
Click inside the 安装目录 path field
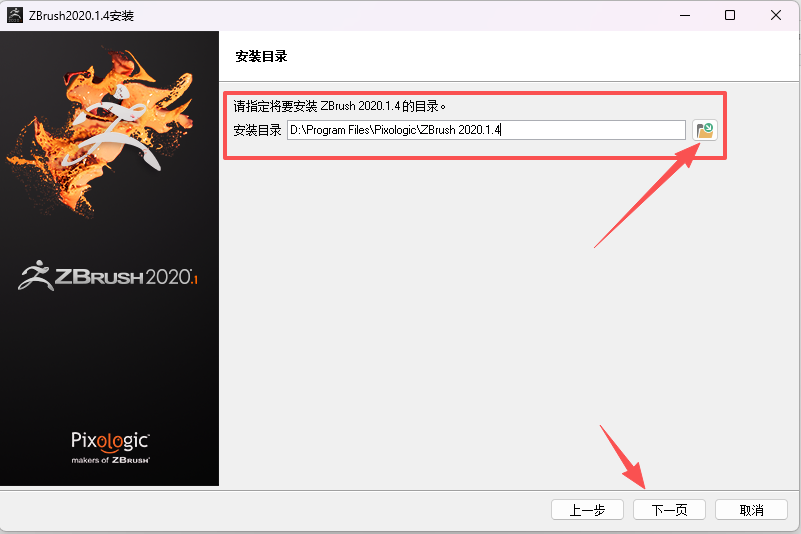(486, 130)
